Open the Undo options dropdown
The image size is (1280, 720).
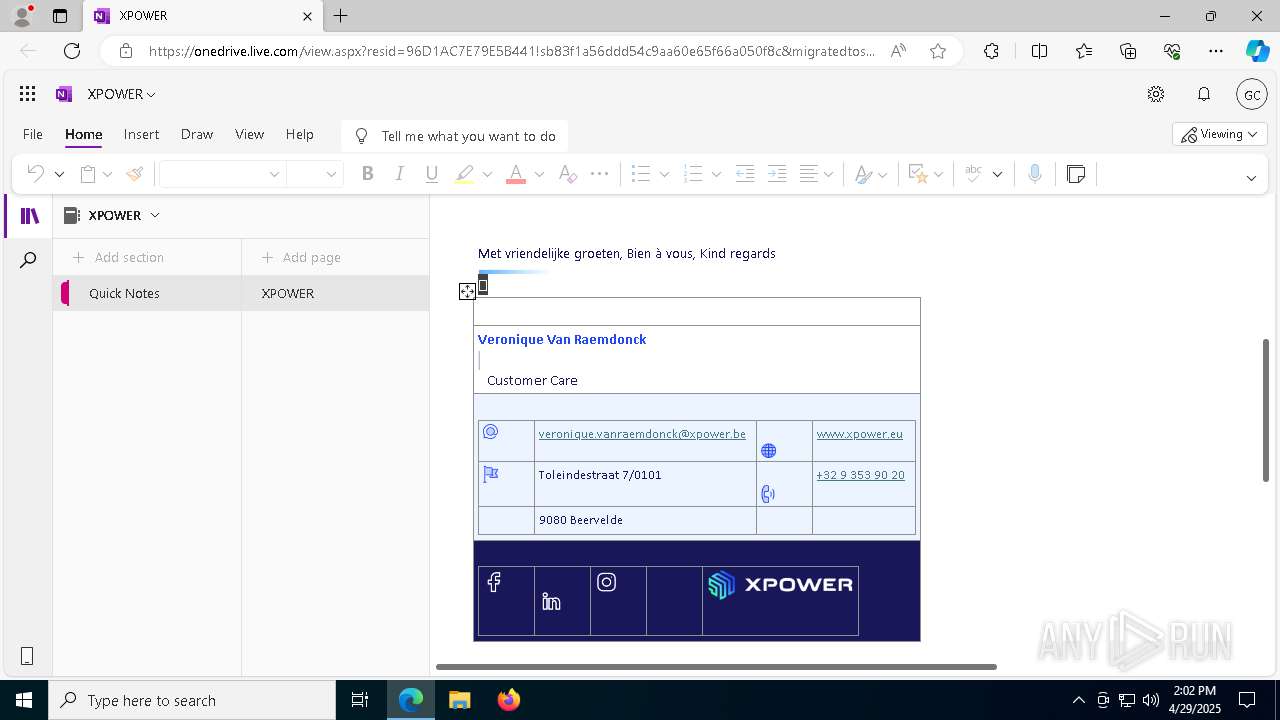click(x=59, y=174)
